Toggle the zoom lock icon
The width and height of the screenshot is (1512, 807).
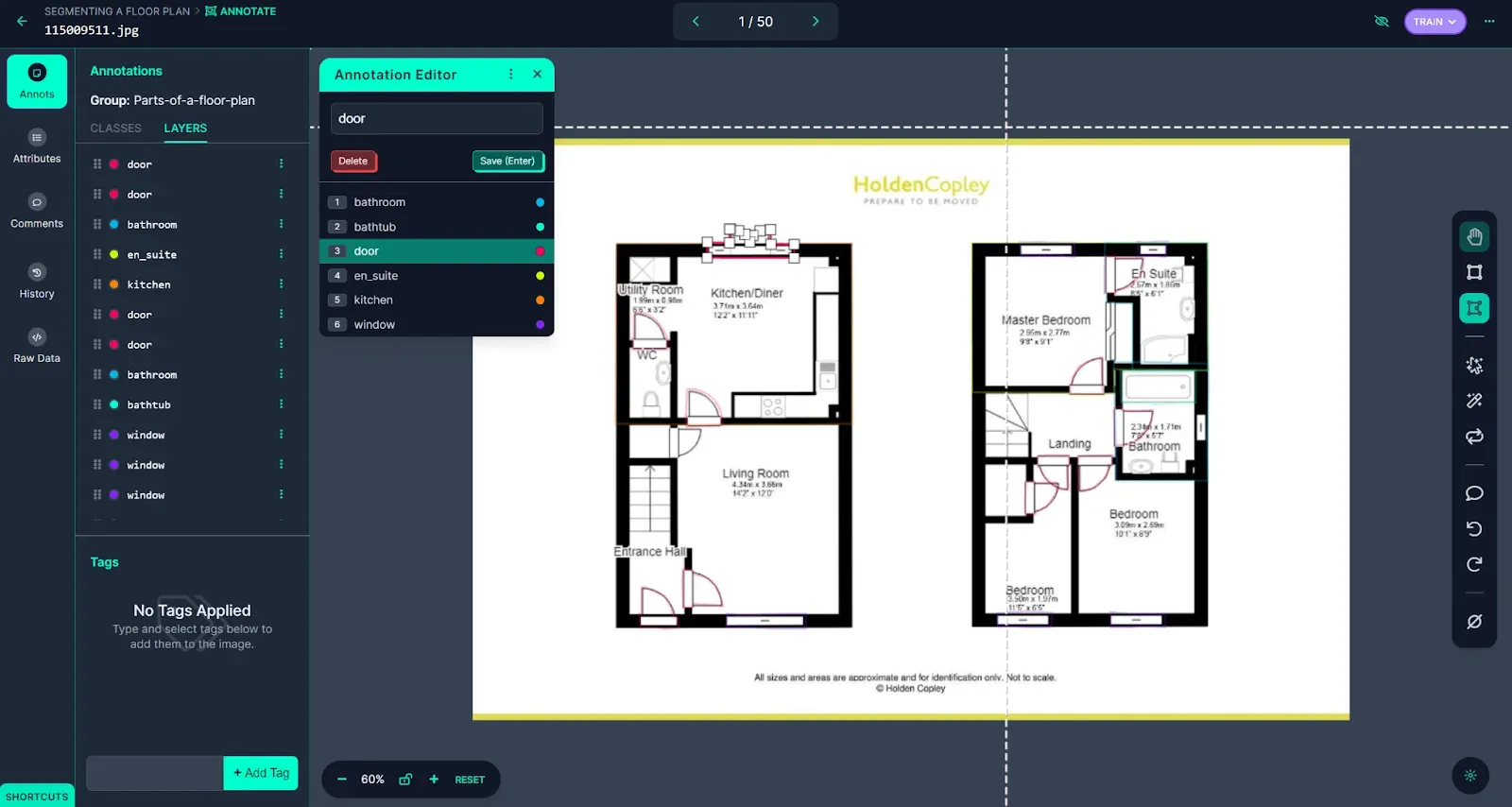pyautogui.click(x=405, y=780)
